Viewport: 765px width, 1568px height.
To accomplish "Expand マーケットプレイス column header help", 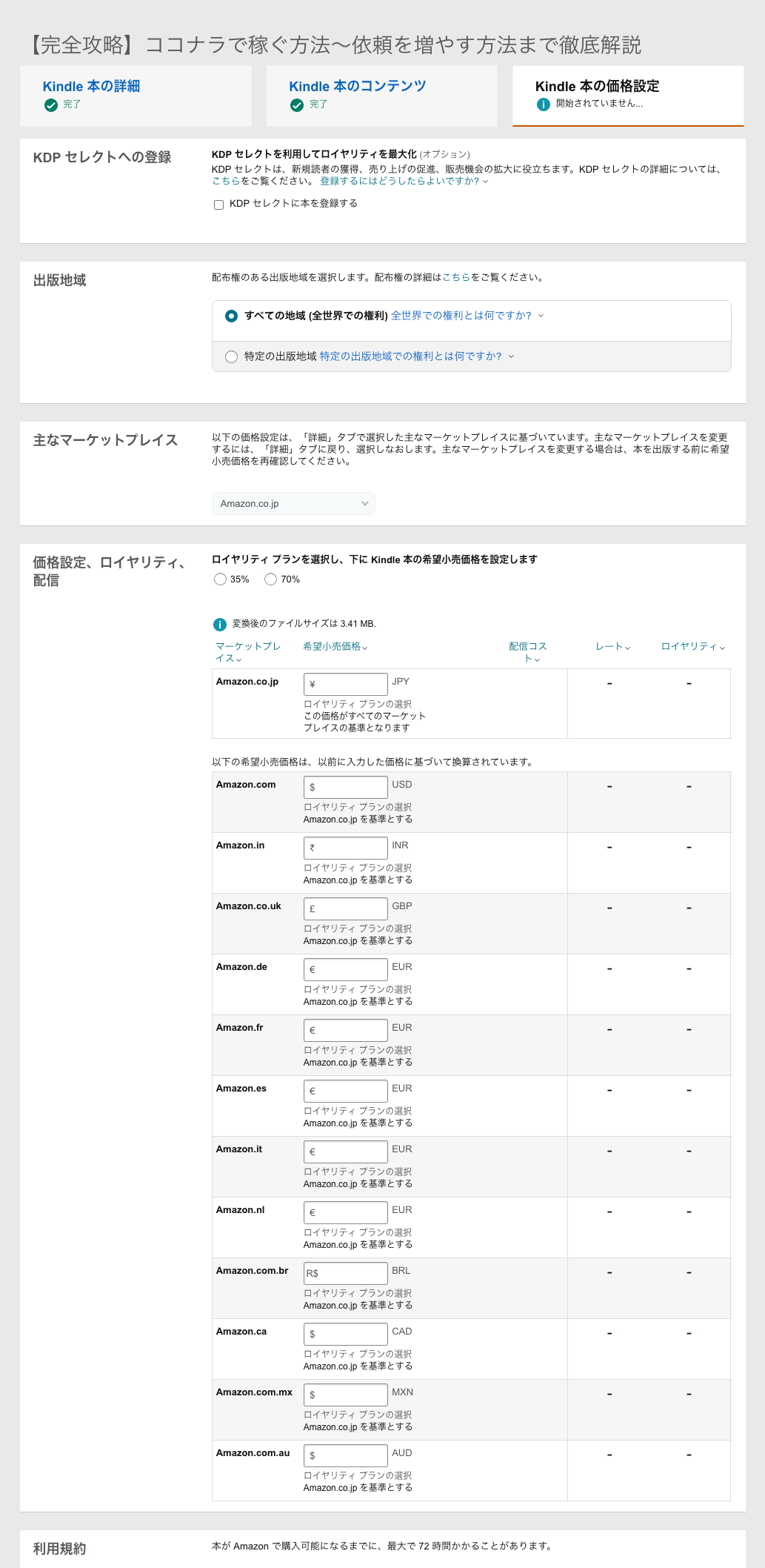I will [248, 652].
